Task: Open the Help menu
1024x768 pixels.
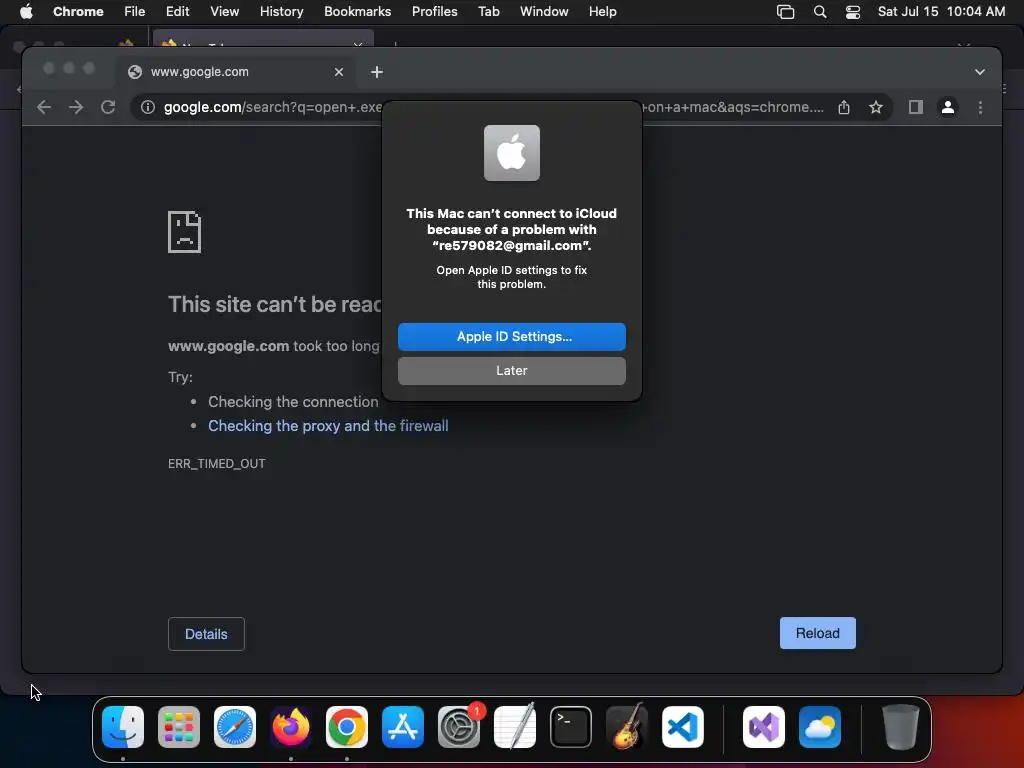Action: tap(602, 11)
